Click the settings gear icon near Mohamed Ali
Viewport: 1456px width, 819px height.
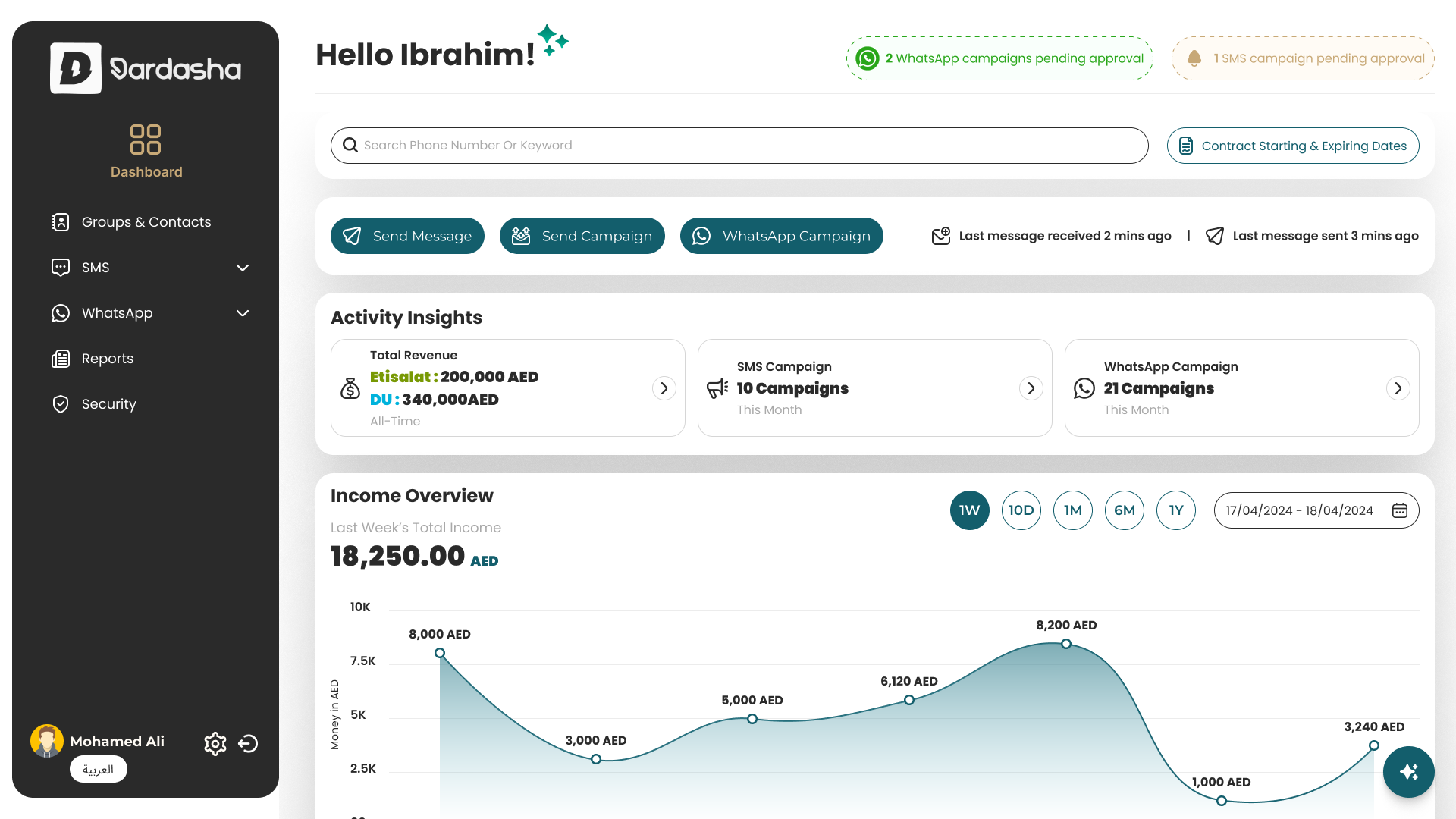point(215,744)
